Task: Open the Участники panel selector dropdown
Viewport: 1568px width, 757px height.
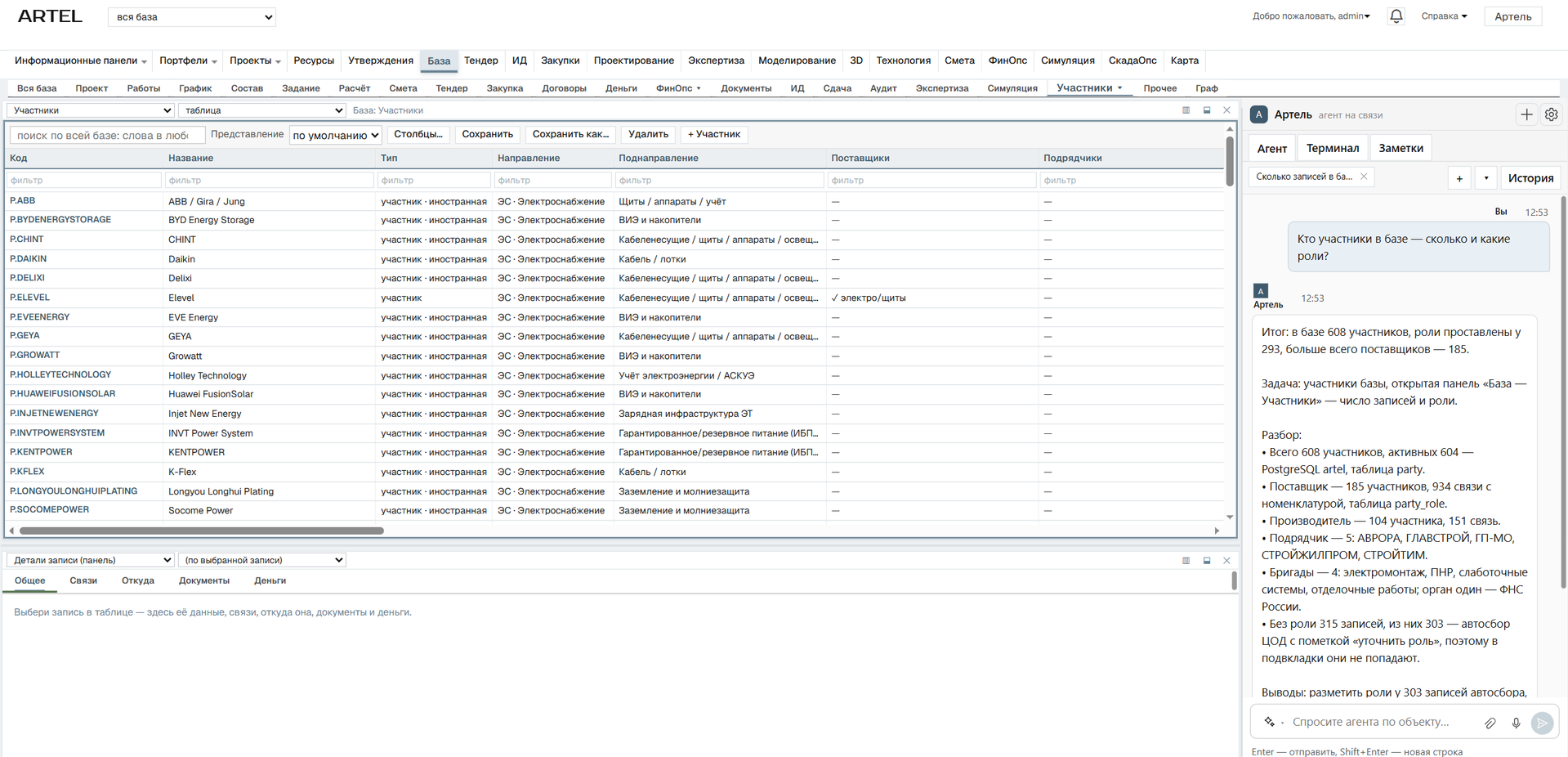Action: click(91, 110)
